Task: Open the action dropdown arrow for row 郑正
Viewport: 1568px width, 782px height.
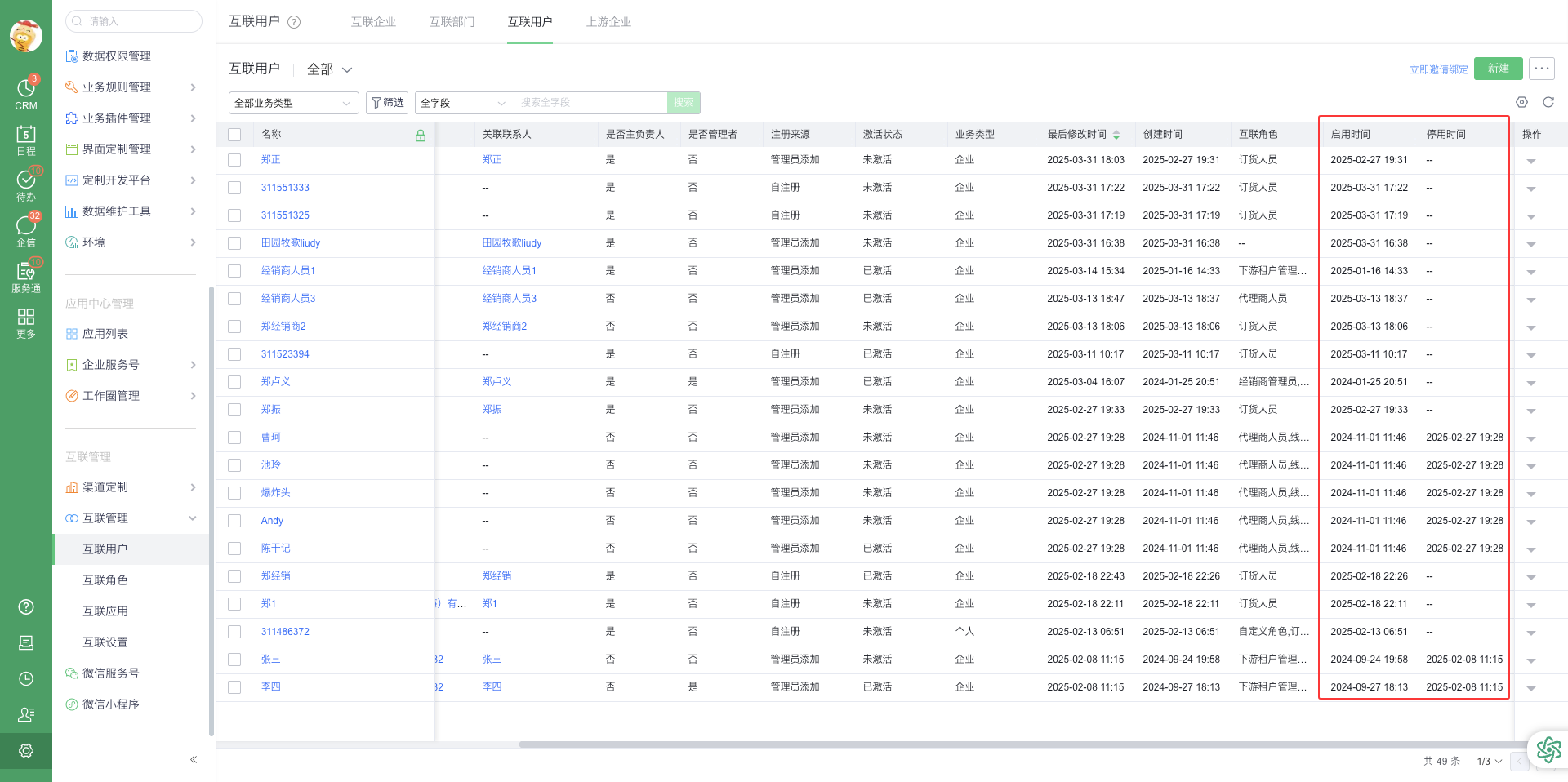Action: point(1531,161)
